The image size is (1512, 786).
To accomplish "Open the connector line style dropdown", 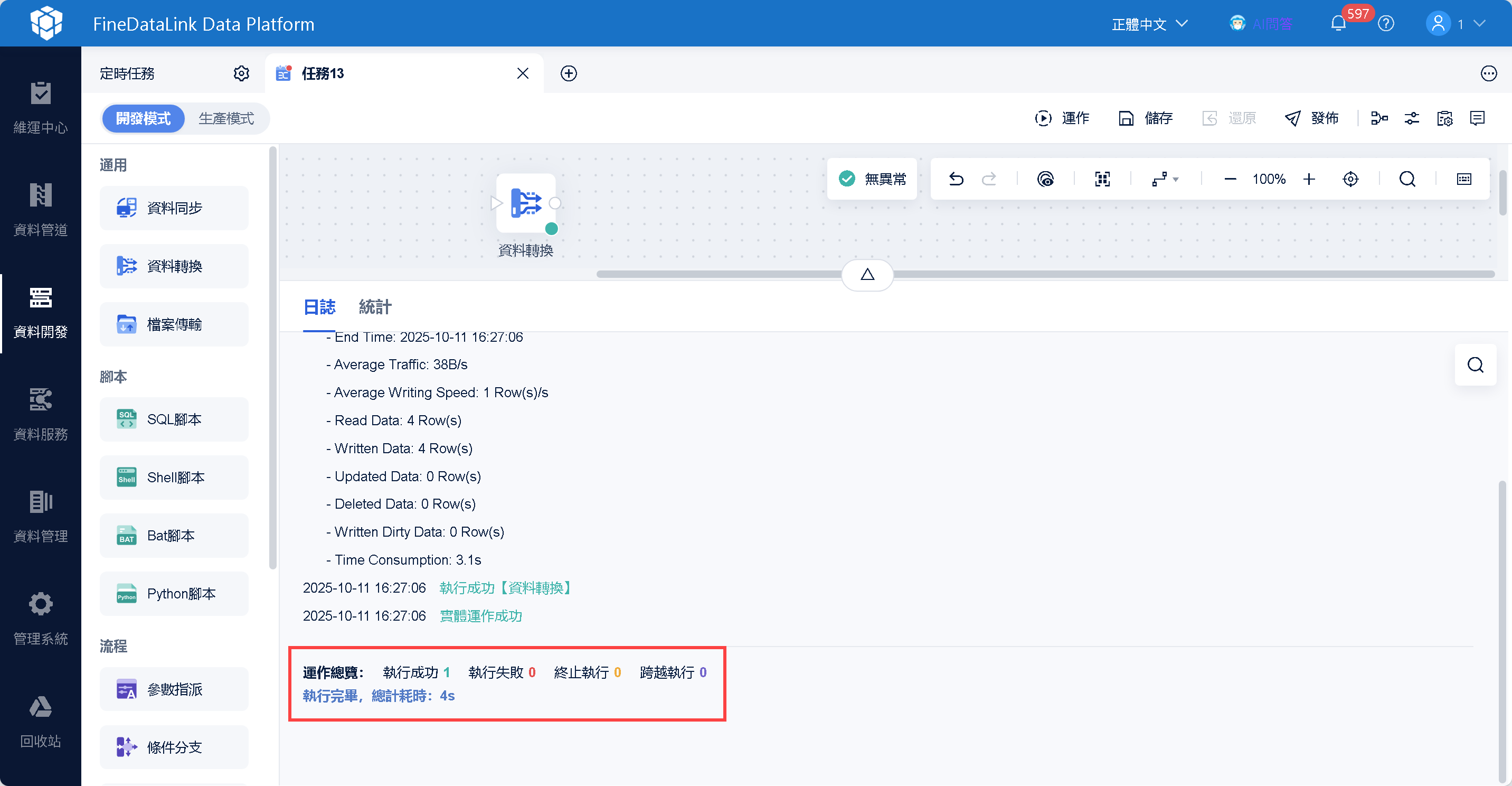I will (1165, 179).
